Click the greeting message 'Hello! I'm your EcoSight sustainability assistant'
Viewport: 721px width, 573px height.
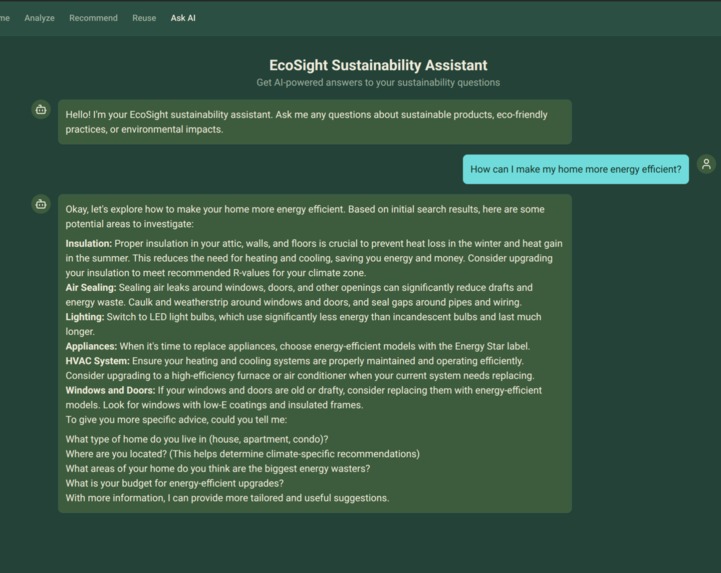[315, 122]
